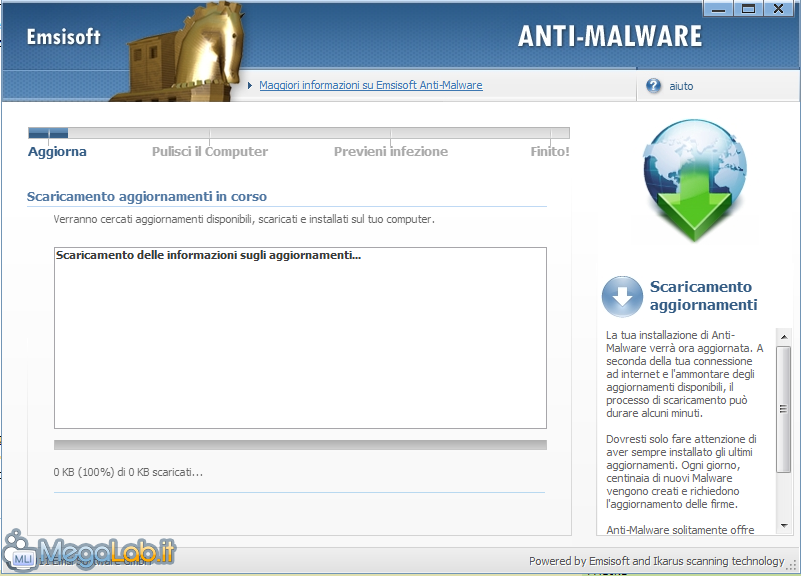The height and width of the screenshot is (576, 801).
Task: Click the scroll up arrow in info panel
Action: (x=784, y=337)
